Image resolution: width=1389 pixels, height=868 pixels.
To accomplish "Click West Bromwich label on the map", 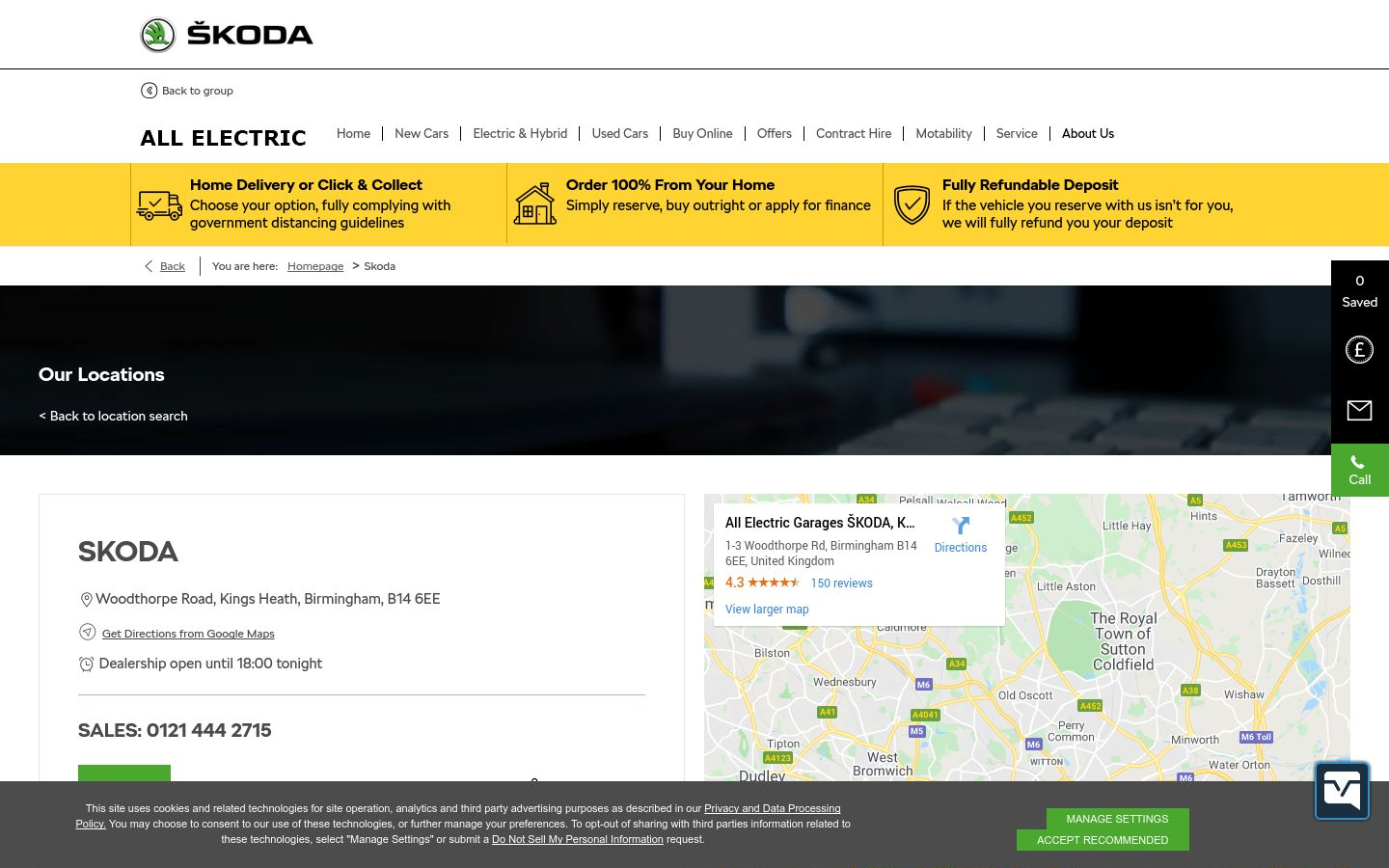I will pyautogui.click(x=883, y=764).
